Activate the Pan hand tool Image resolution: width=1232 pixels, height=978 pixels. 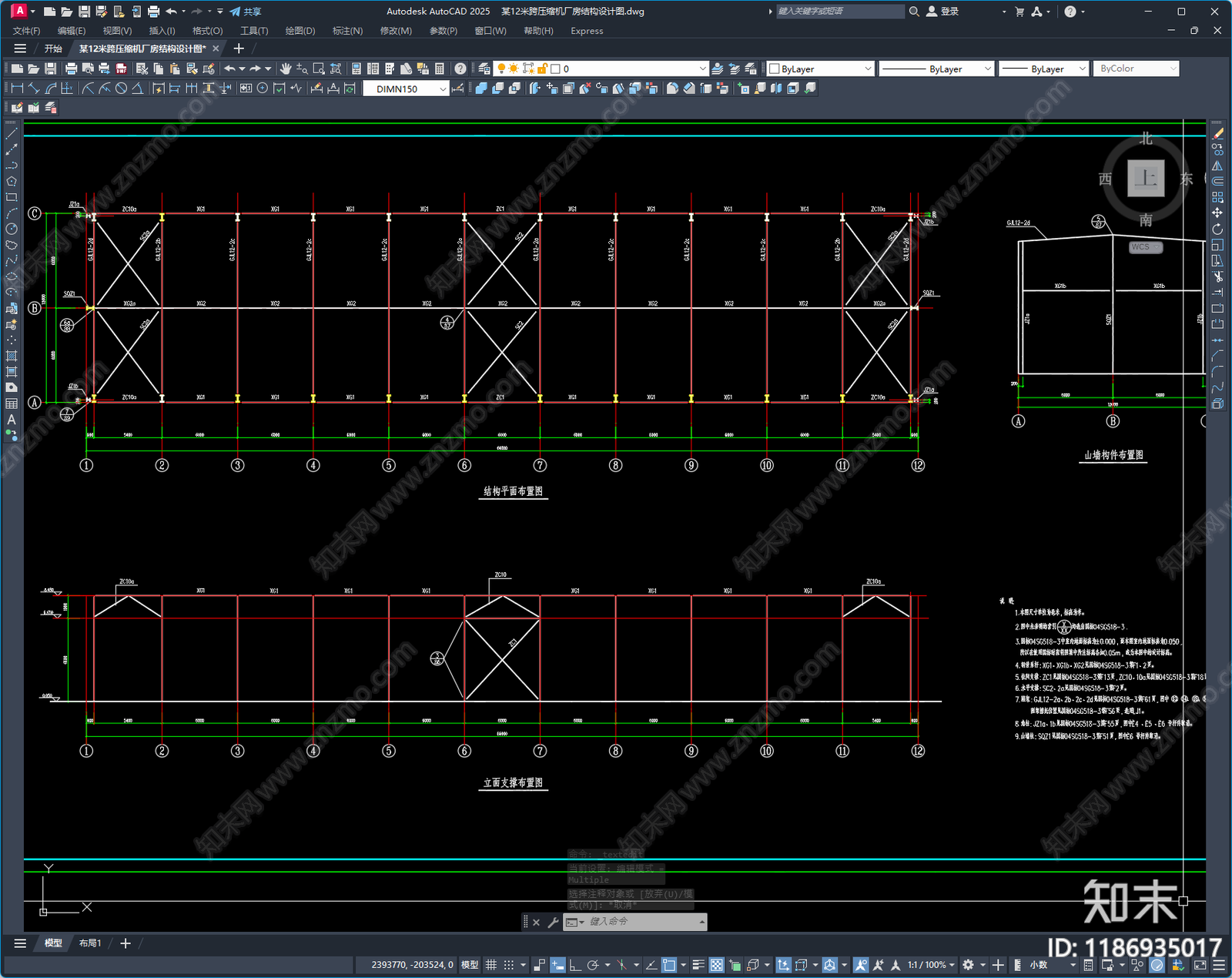tap(286, 69)
